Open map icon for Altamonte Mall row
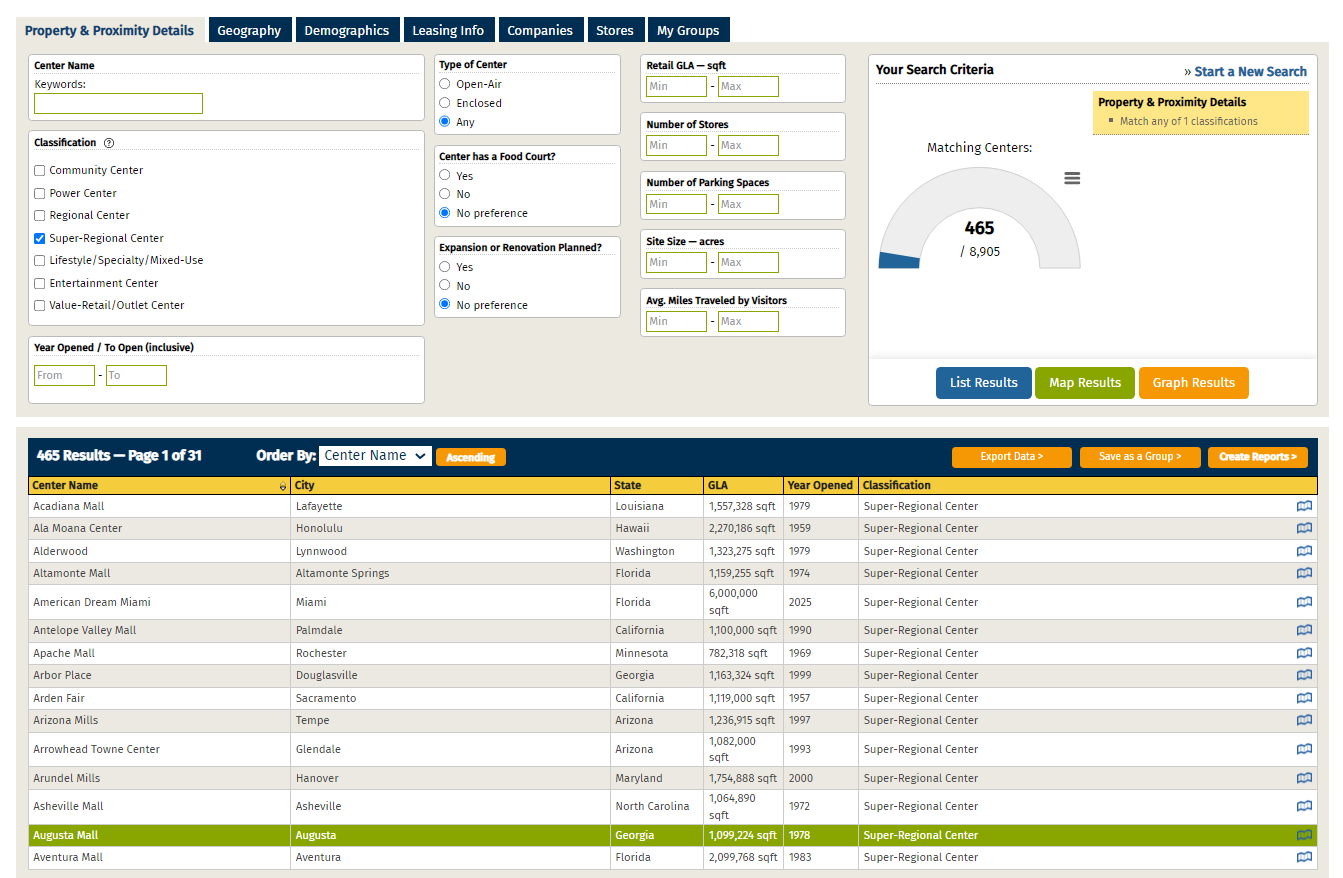Image resolution: width=1343 pixels, height=878 pixels. pyautogui.click(x=1304, y=573)
